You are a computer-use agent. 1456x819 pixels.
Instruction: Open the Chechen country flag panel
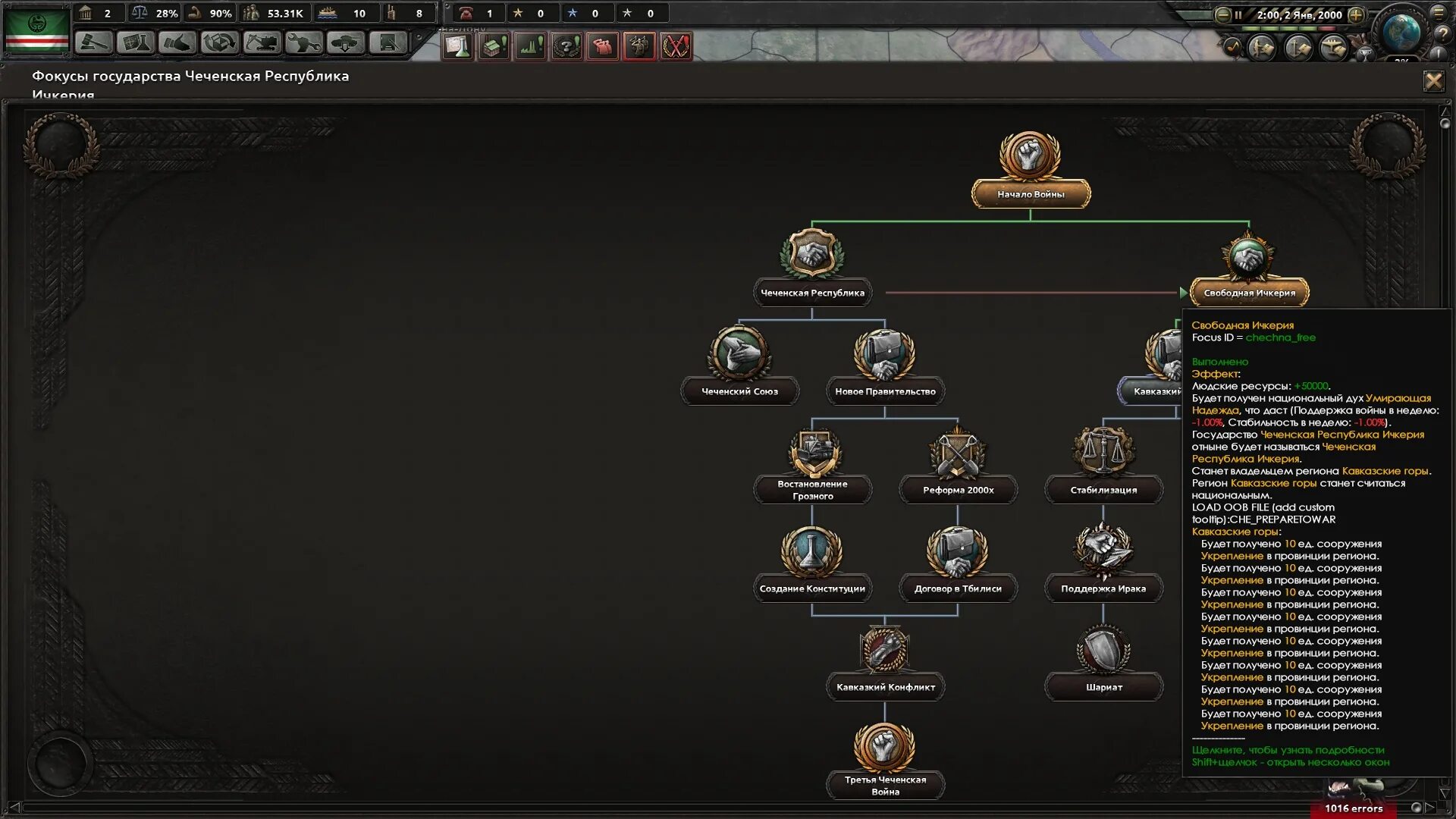[x=36, y=29]
